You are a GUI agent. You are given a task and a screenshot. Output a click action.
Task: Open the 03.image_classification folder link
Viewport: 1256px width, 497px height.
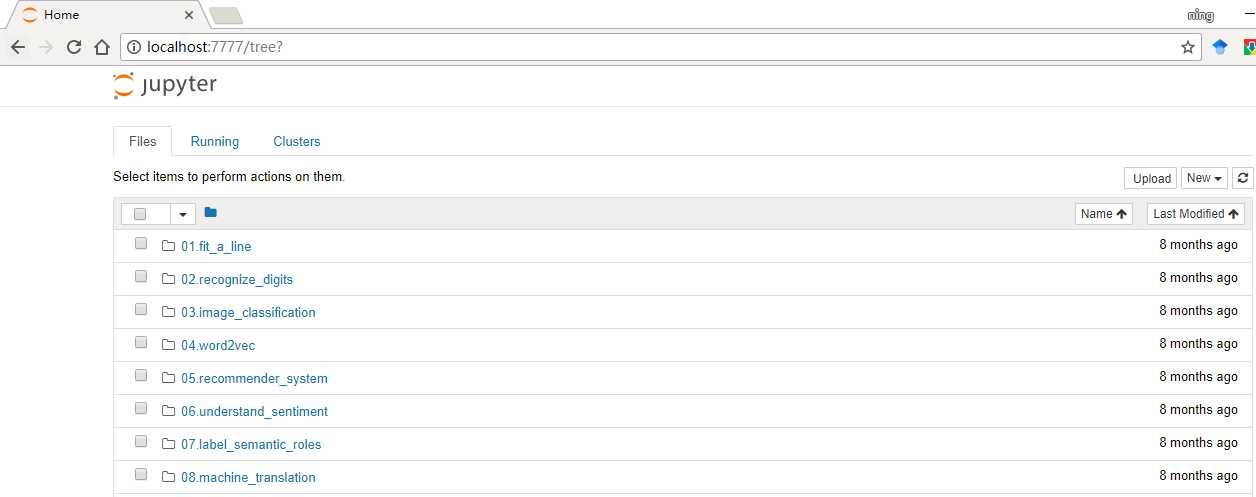(248, 312)
